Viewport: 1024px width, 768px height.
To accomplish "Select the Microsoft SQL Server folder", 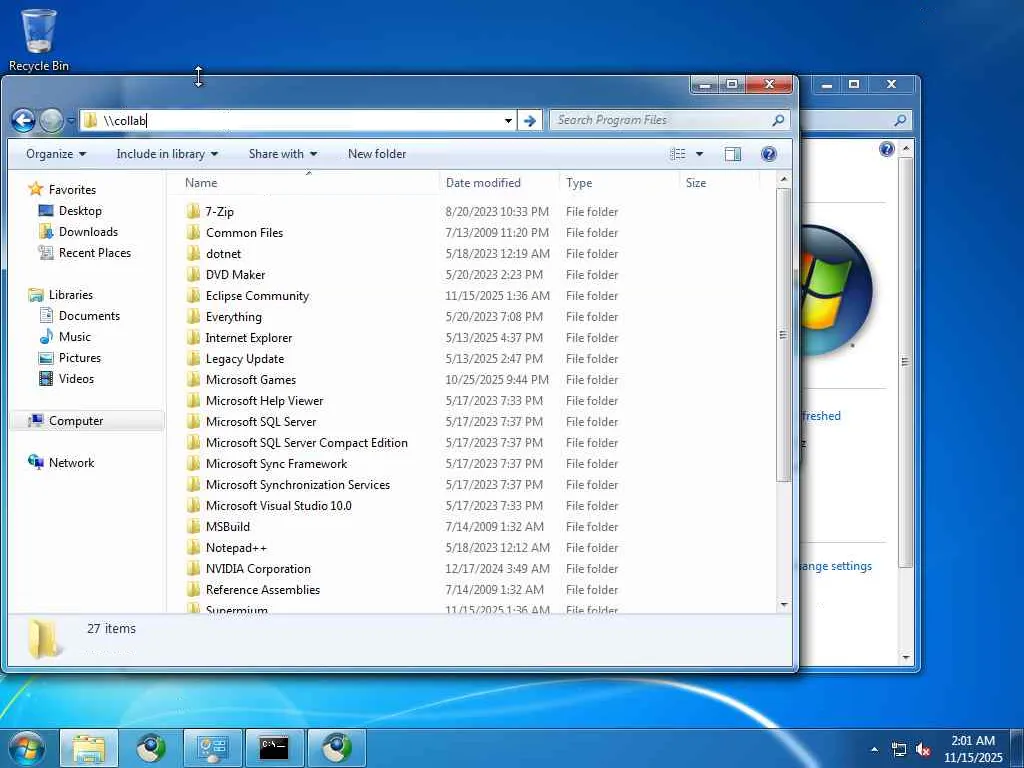I will (x=470, y=421).
